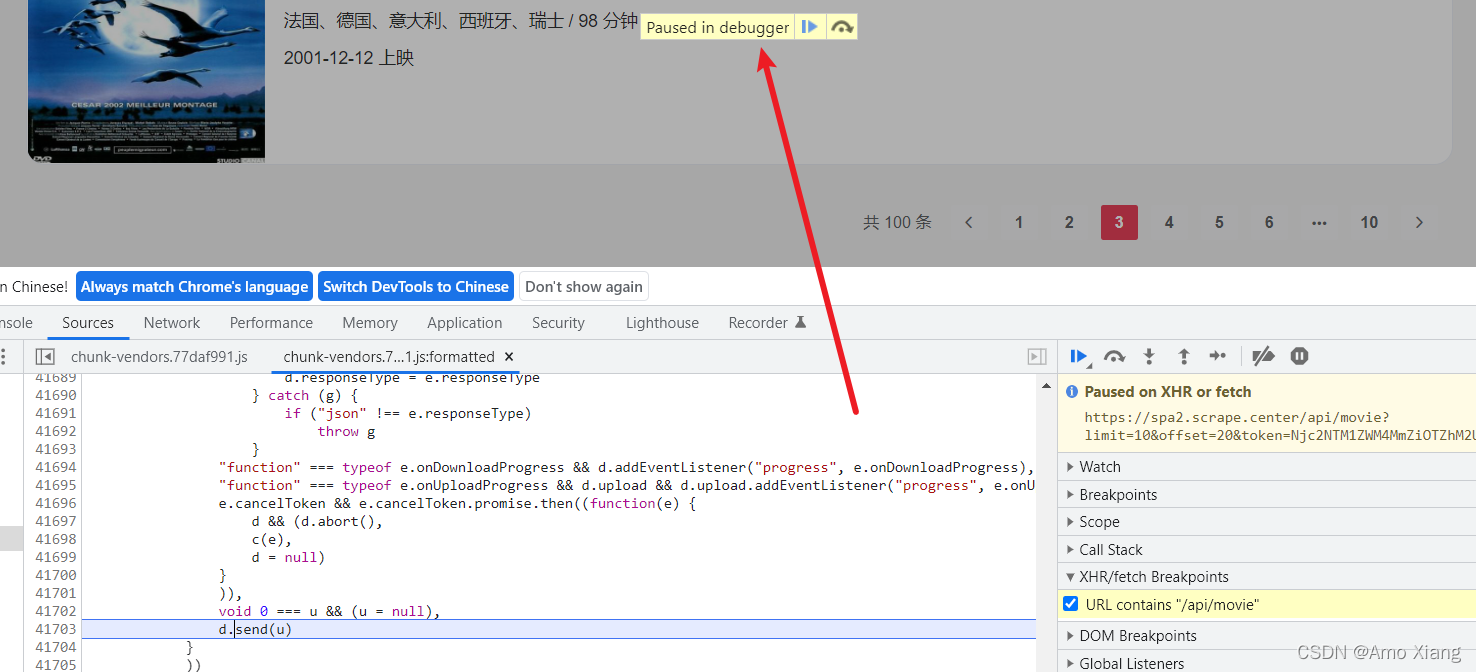Image resolution: width=1476 pixels, height=672 pixels.
Task: Go to page 4
Action: pos(1169,222)
